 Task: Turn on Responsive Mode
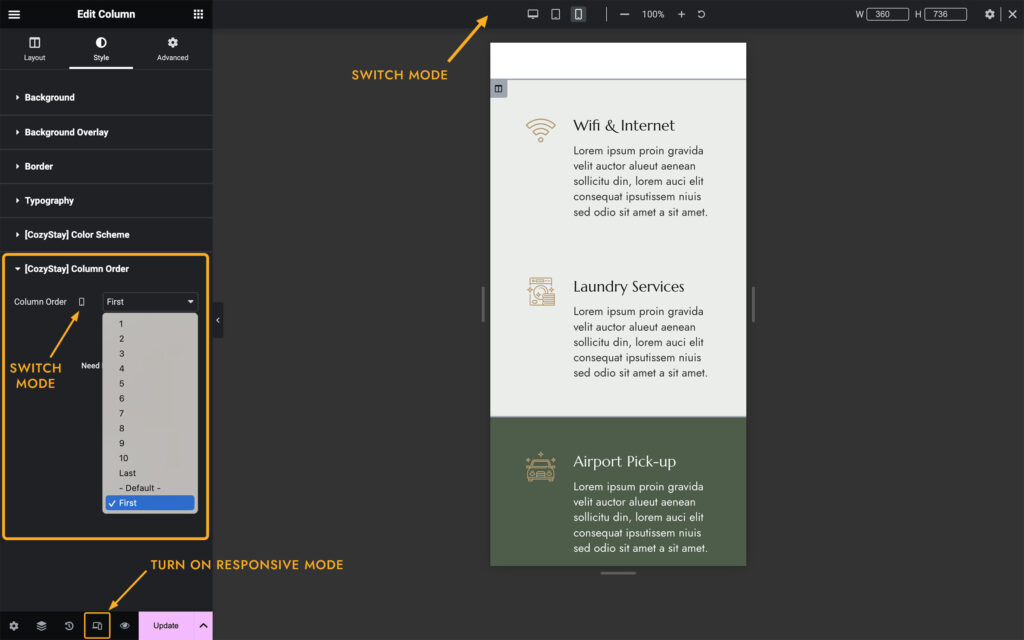coord(96,625)
